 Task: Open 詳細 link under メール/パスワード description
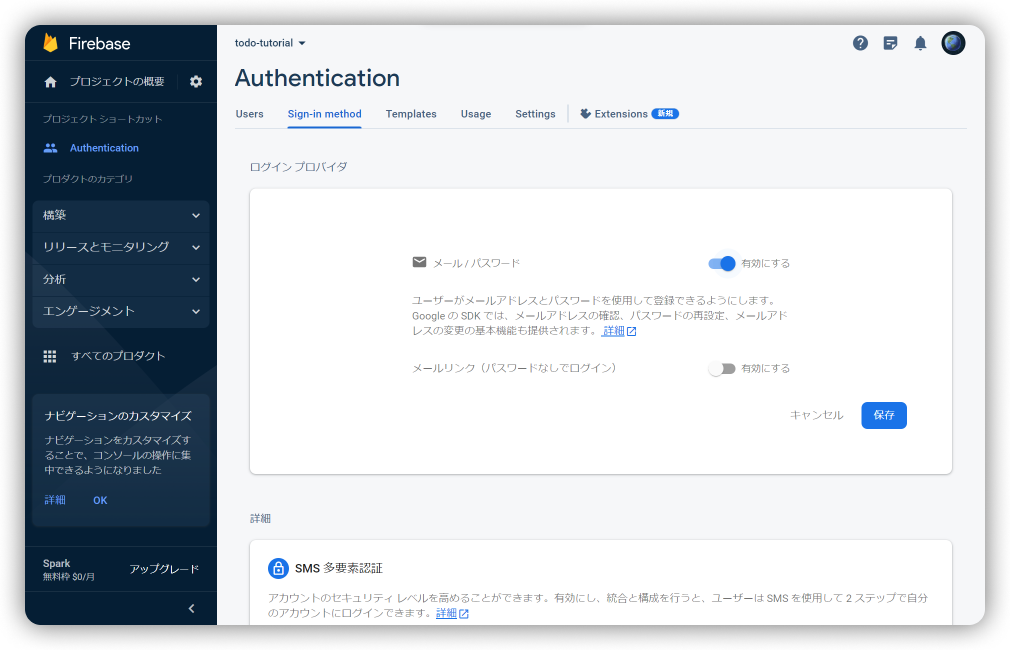(x=614, y=331)
